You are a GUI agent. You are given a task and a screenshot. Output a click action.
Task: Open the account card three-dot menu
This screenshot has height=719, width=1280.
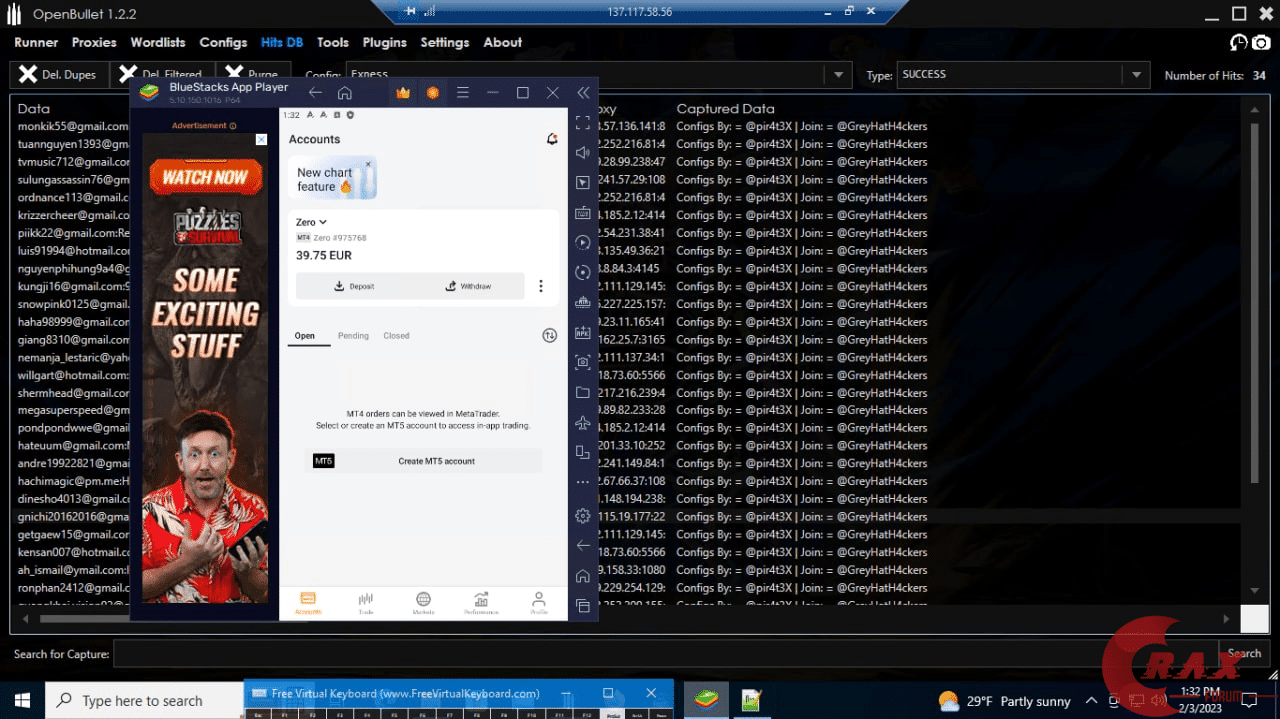[541, 286]
